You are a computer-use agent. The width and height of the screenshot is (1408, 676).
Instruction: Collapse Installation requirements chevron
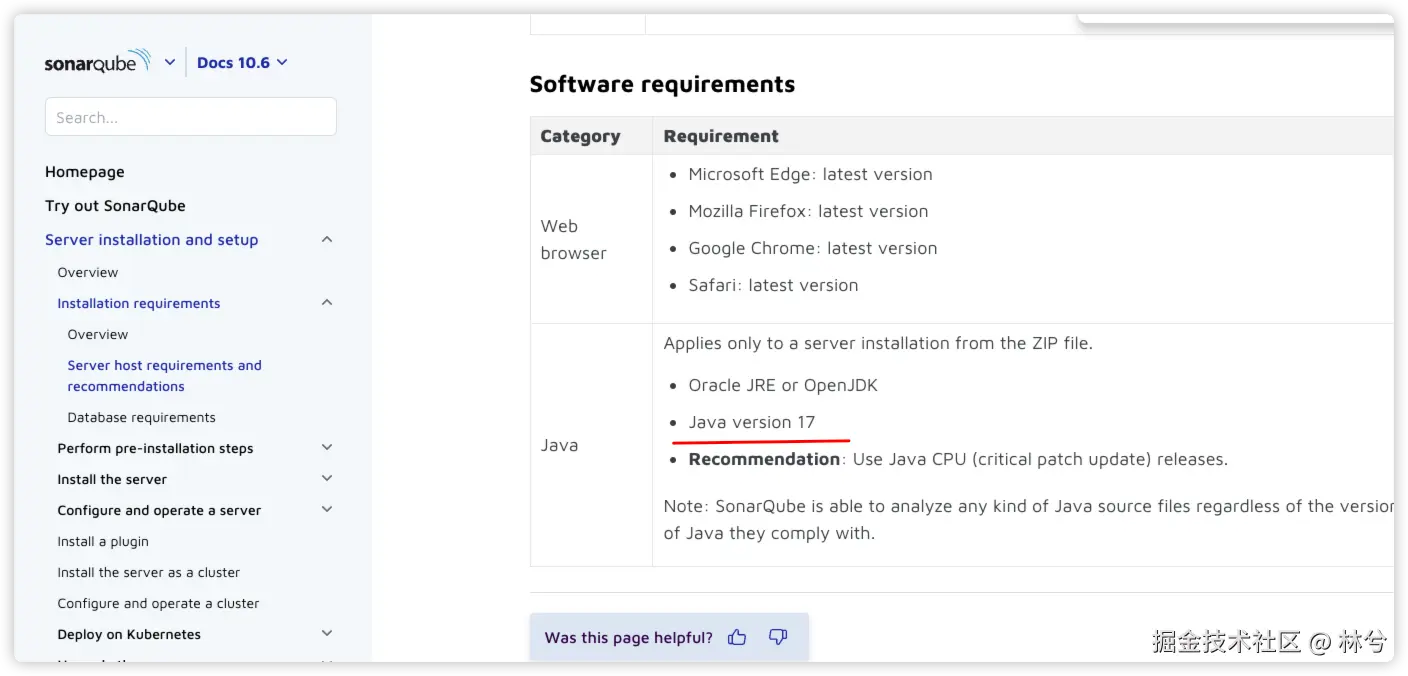click(327, 303)
